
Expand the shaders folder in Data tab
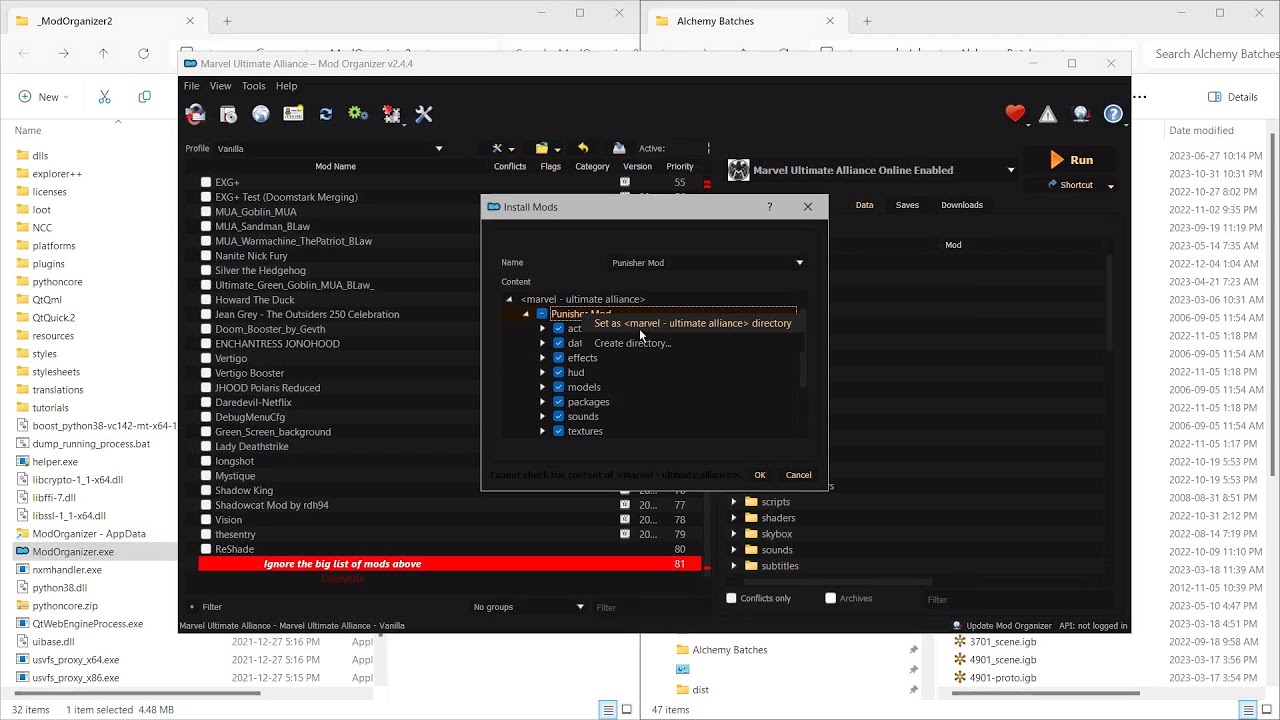point(734,518)
